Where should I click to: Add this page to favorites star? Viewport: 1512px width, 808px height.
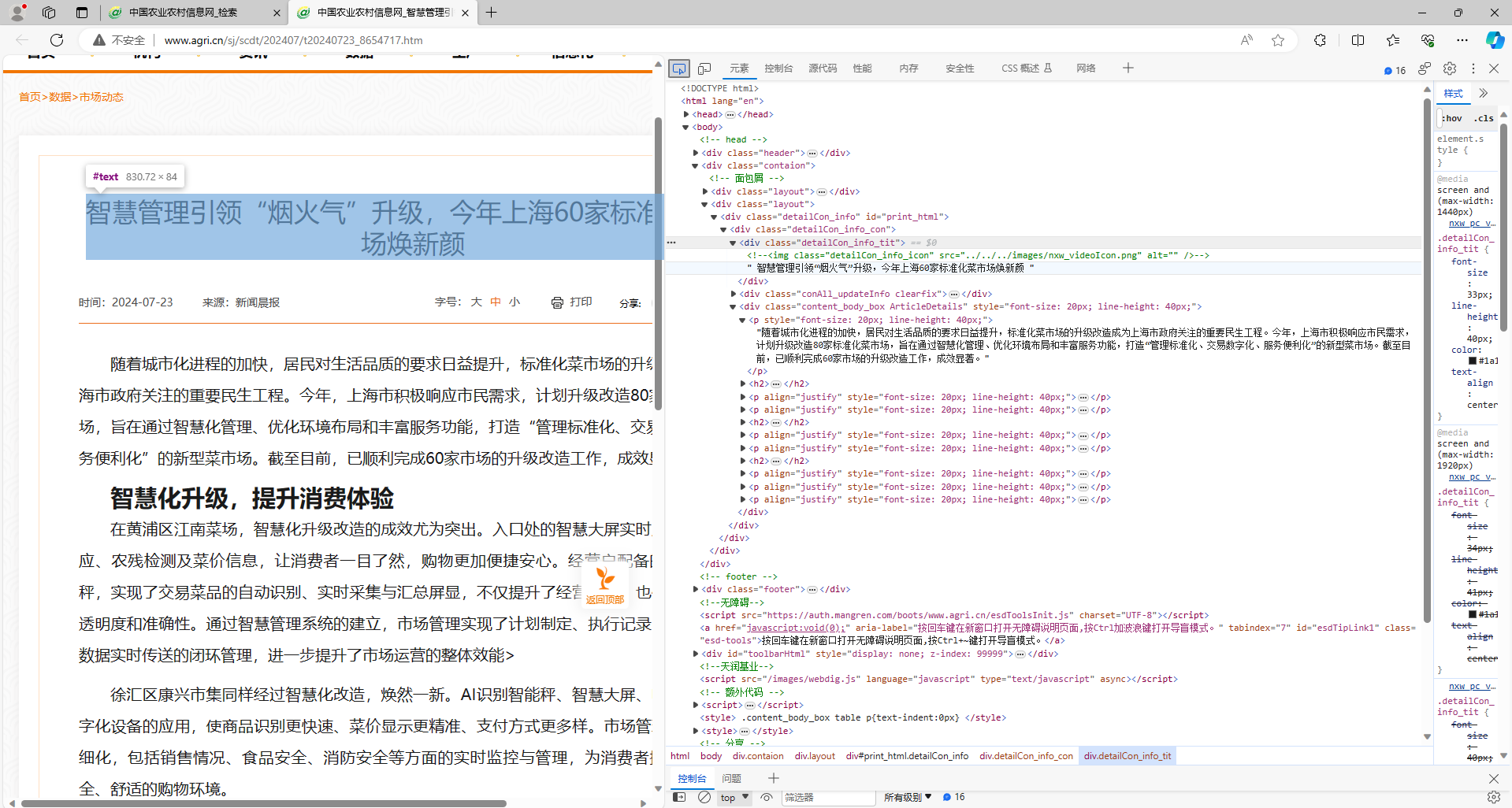[1277, 40]
